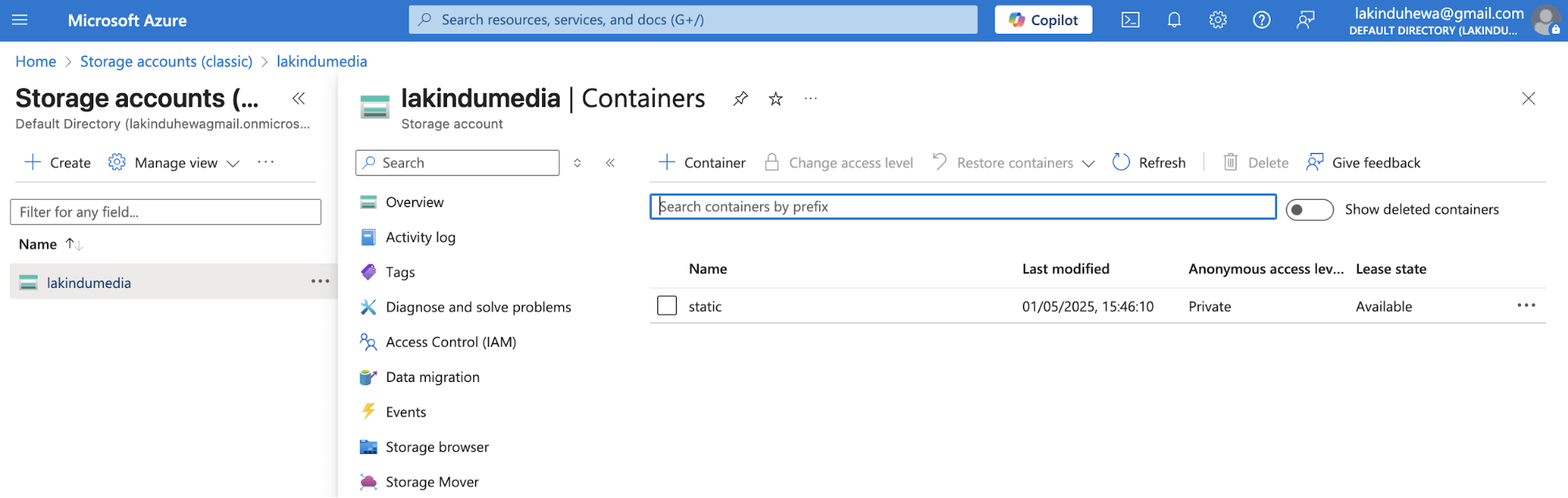The image size is (1568, 498).
Task: Open the Manage view dropdown
Action: (x=173, y=162)
